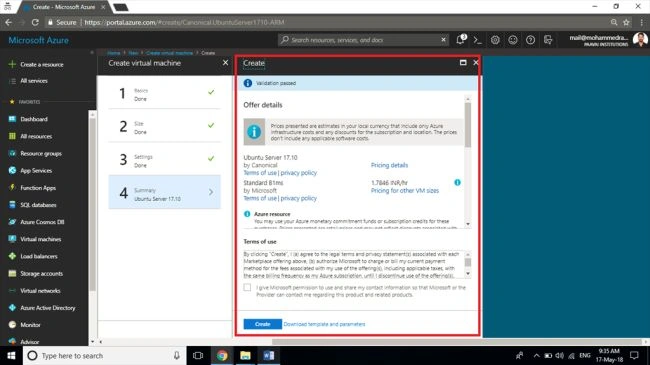Image resolution: width=650 pixels, height=365 pixels.
Task: Open Azure Cosmos DB in sidebar
Action: click(42, 222)
